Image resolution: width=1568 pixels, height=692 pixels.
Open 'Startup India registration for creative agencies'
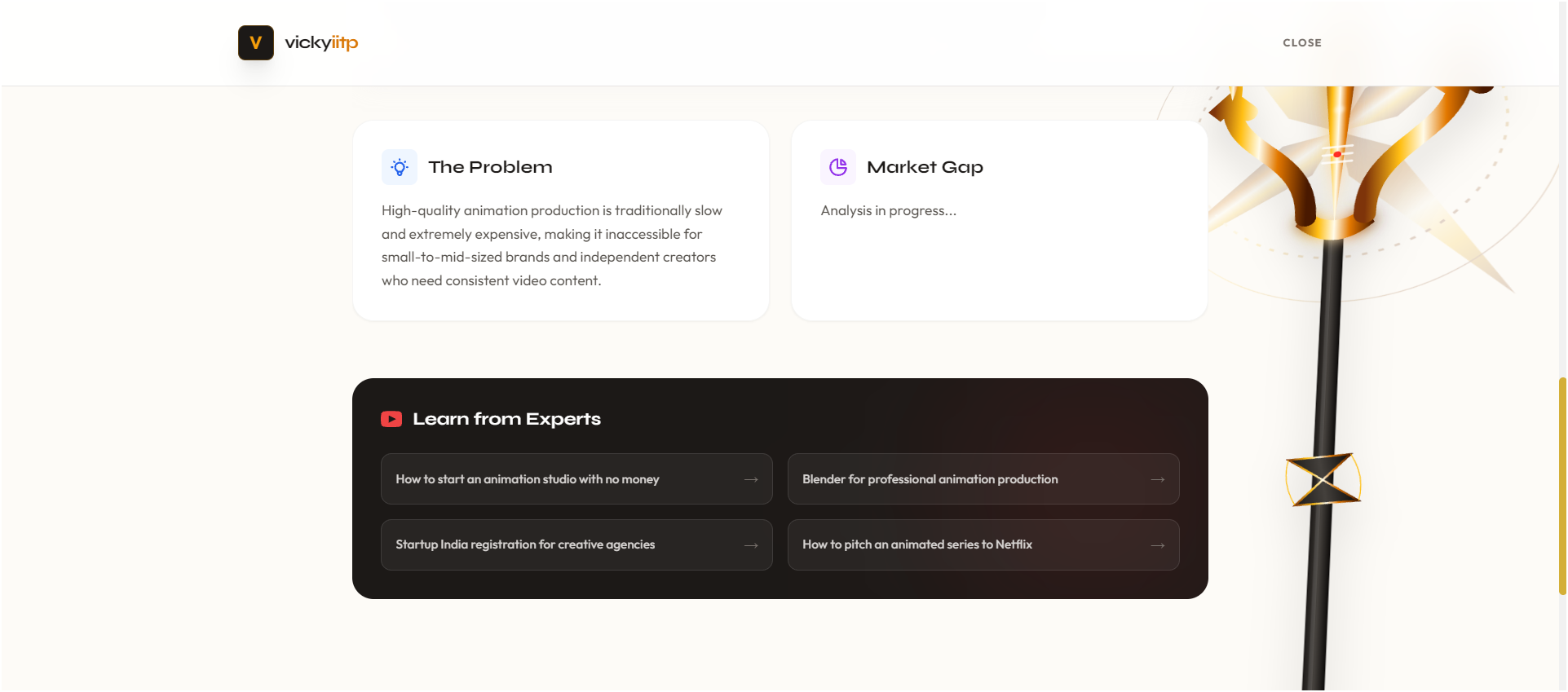(525, 544)
